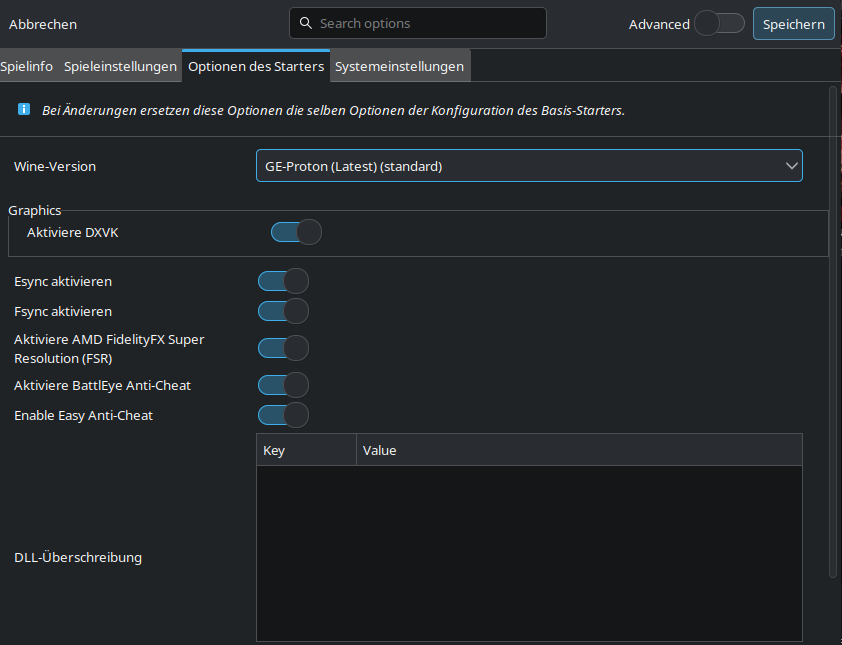Turn off Easy Anti-Cheat
This screenshot has height=645, width=842.
point(283,415)
